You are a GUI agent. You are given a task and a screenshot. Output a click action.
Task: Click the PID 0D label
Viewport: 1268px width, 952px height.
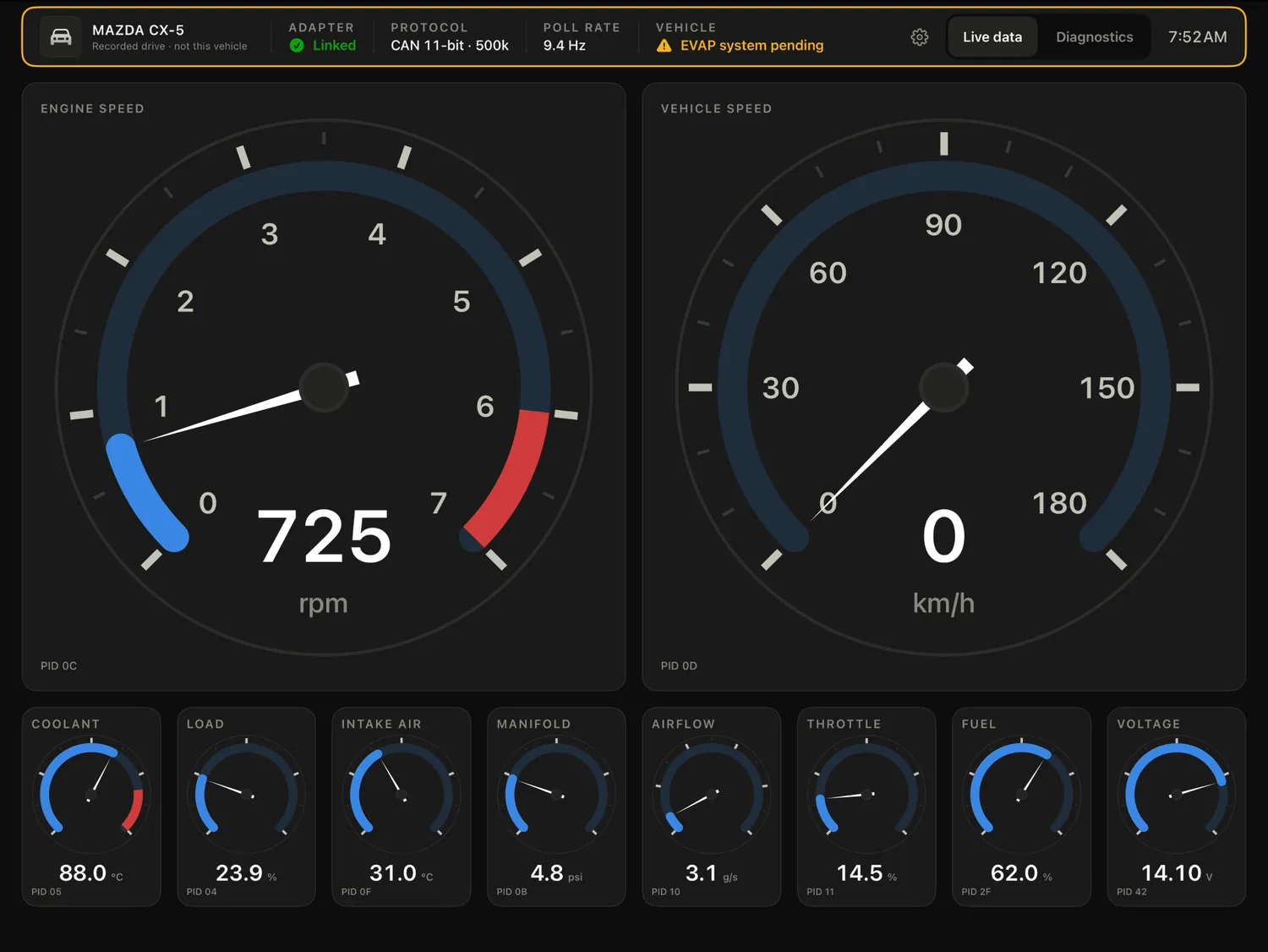click(679, 666)
